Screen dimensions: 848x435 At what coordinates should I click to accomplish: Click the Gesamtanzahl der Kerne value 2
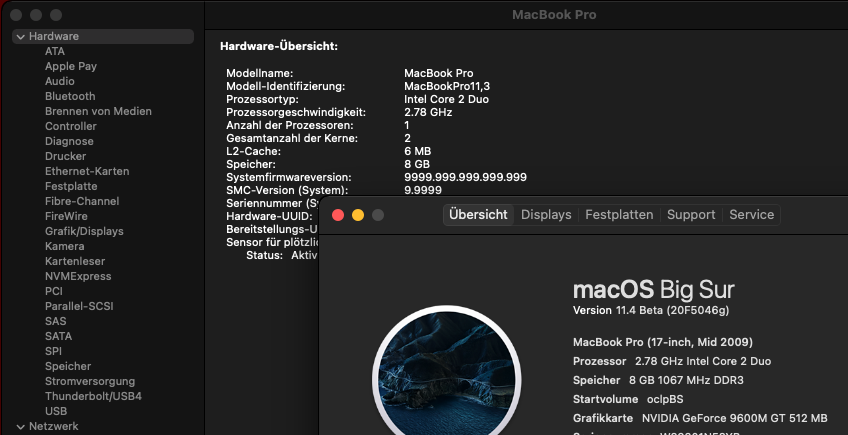click(x=407, y=139)
